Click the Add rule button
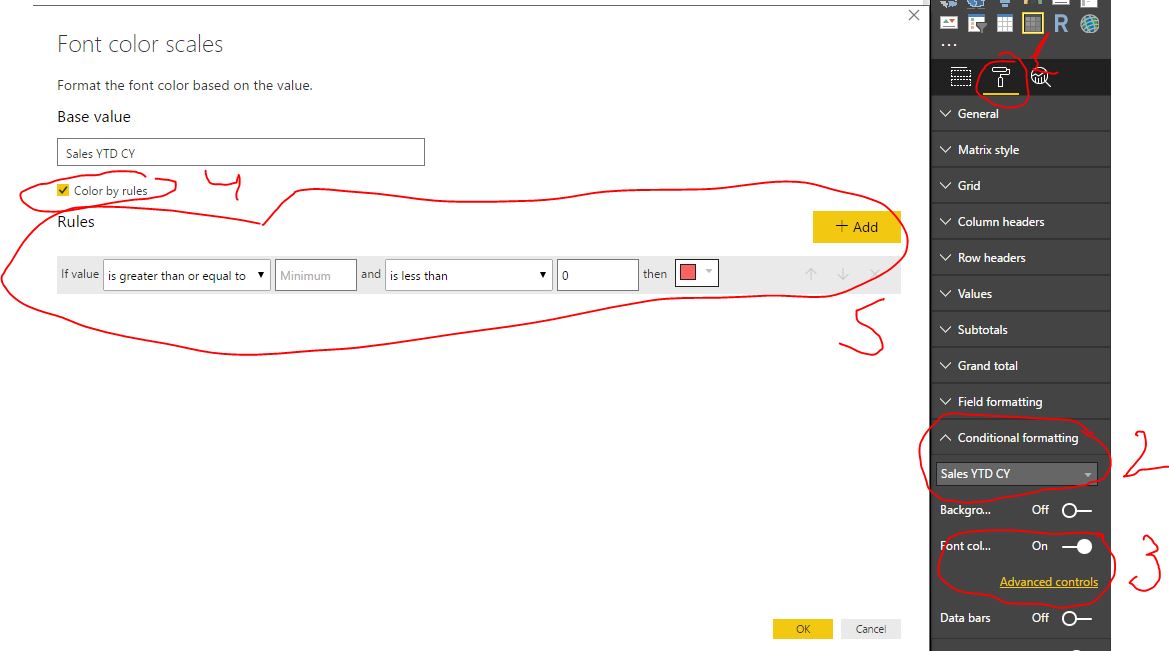 pos(857,227)
